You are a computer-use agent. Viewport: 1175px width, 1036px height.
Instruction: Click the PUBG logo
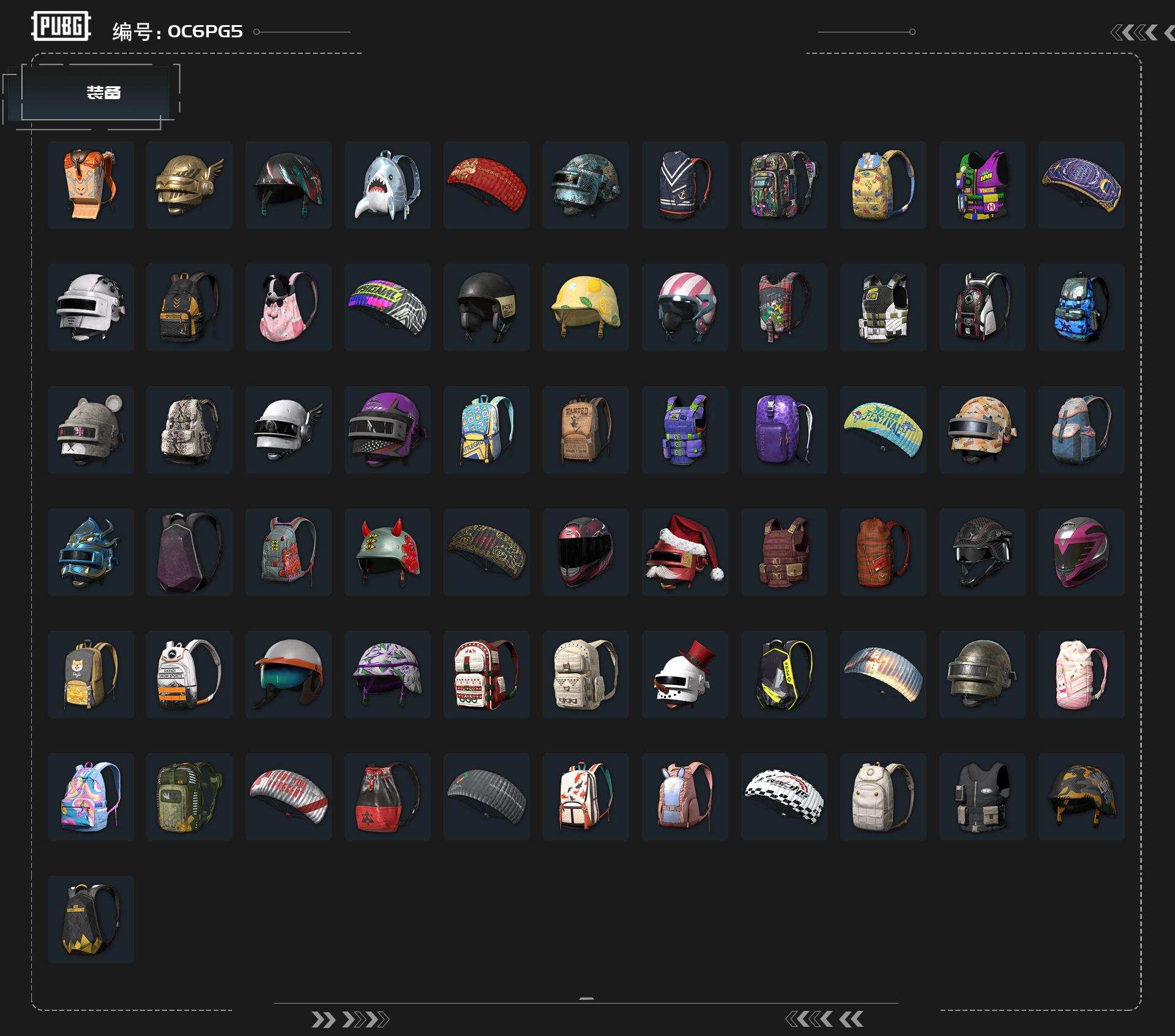[61, 26]
